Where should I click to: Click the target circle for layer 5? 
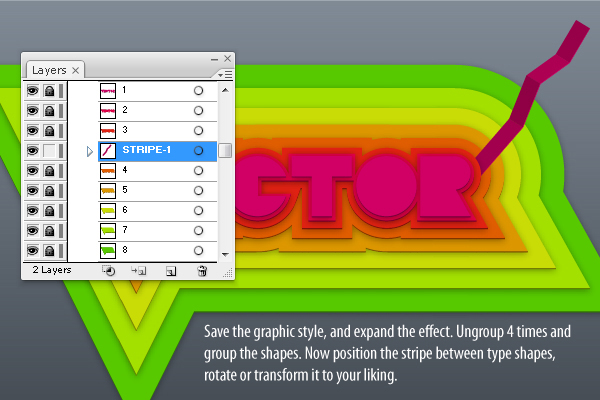198,191
